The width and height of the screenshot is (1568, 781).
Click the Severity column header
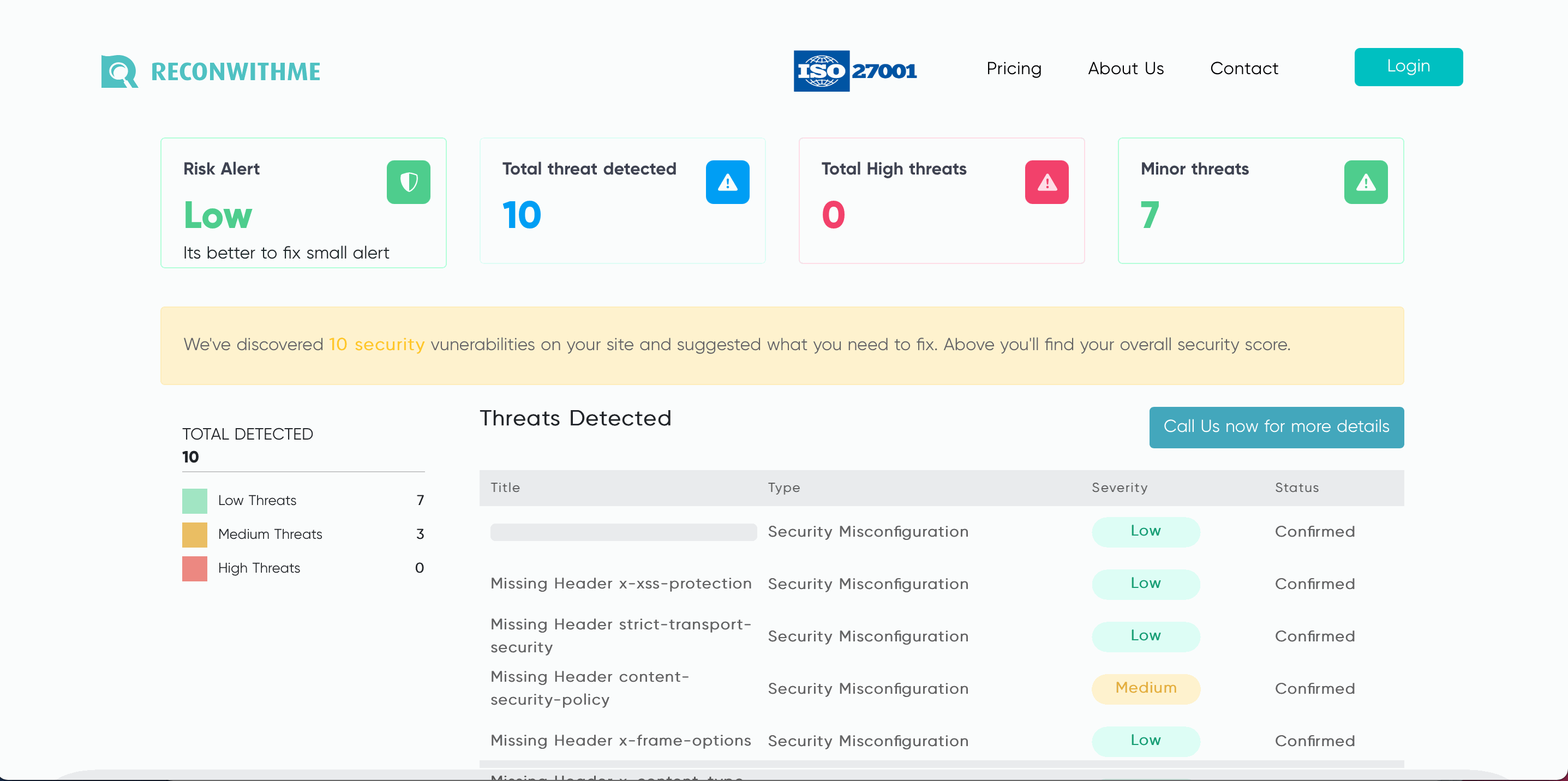pyautogui.click(x=1119, y=487)
